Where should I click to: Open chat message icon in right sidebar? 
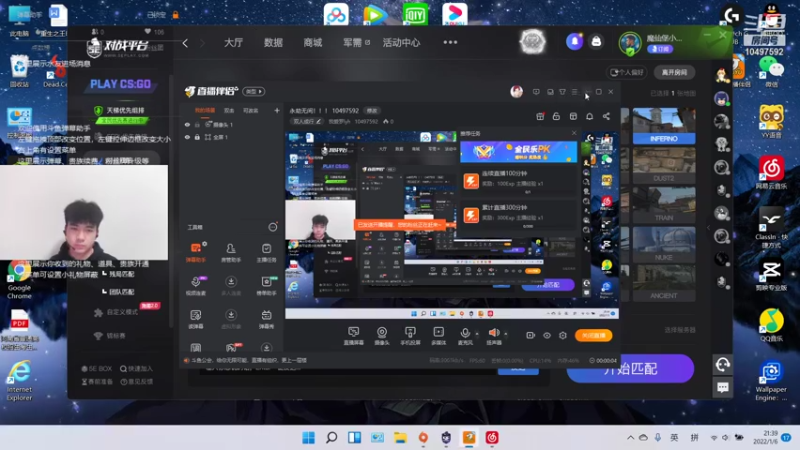722,388
